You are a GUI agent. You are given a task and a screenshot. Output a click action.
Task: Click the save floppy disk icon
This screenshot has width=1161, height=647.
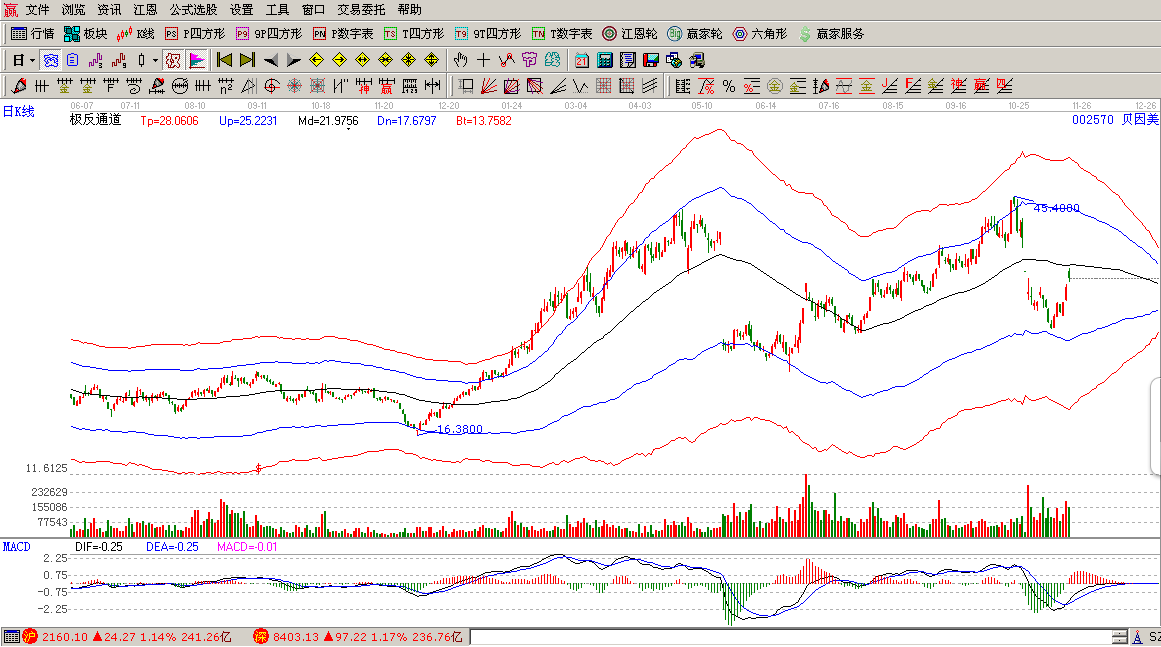point(651,60)
